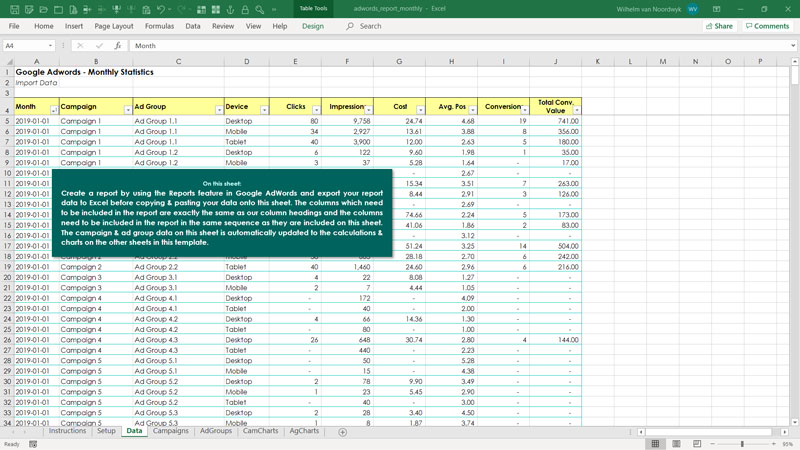This screenshot has height=450, width=800.
Task: Click the print preview page icon in quick access toolbar
Action: tap(73, 9)
